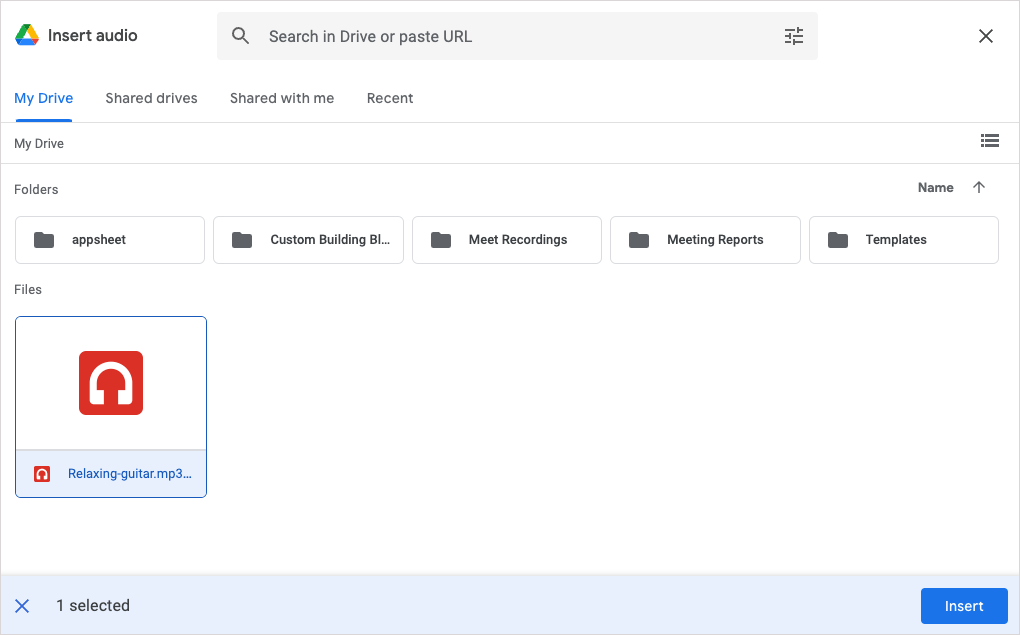Open the advanced search filter options icon
The image size is (1020, 635).
[x=794, y=36]
